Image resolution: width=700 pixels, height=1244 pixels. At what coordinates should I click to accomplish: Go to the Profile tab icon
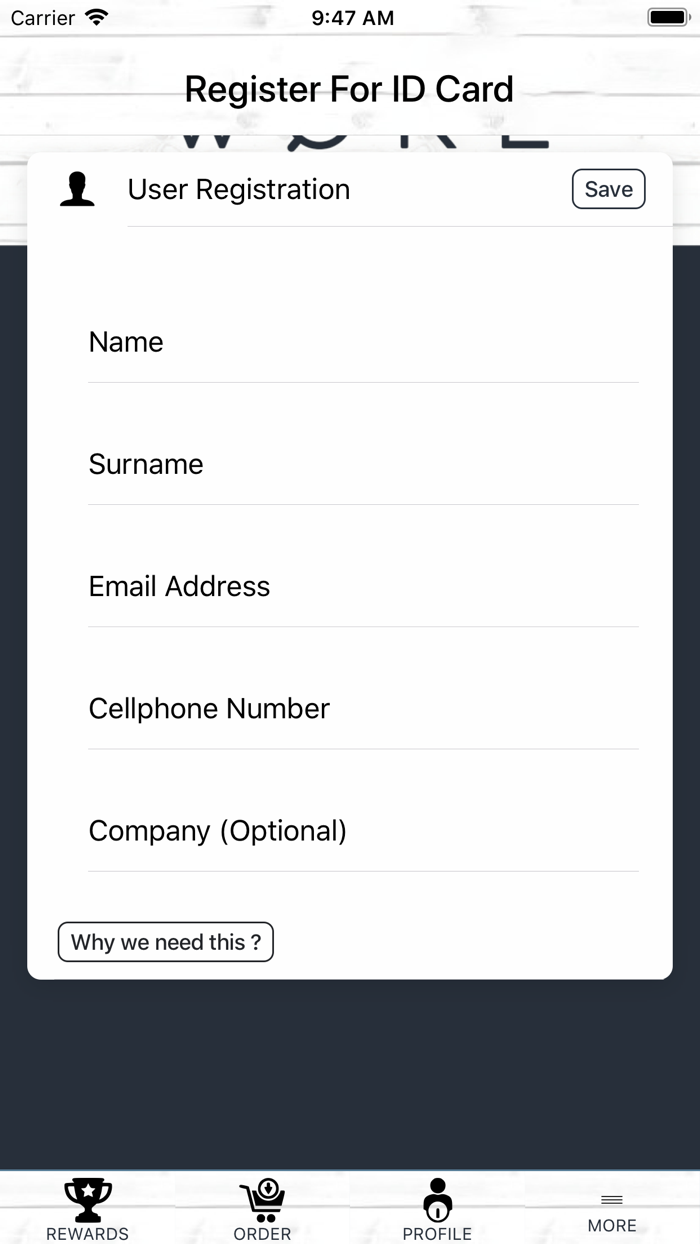(437, 1198)
